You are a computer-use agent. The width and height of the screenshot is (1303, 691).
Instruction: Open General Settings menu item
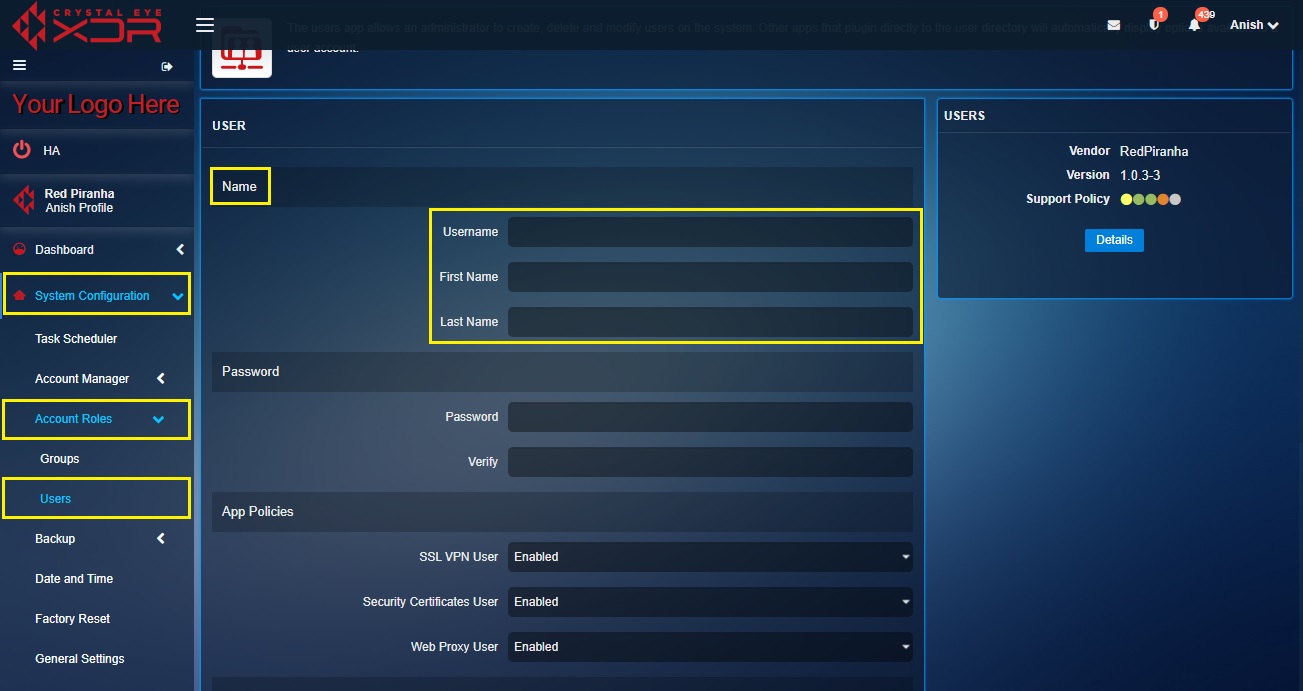[x=80, y=659]
